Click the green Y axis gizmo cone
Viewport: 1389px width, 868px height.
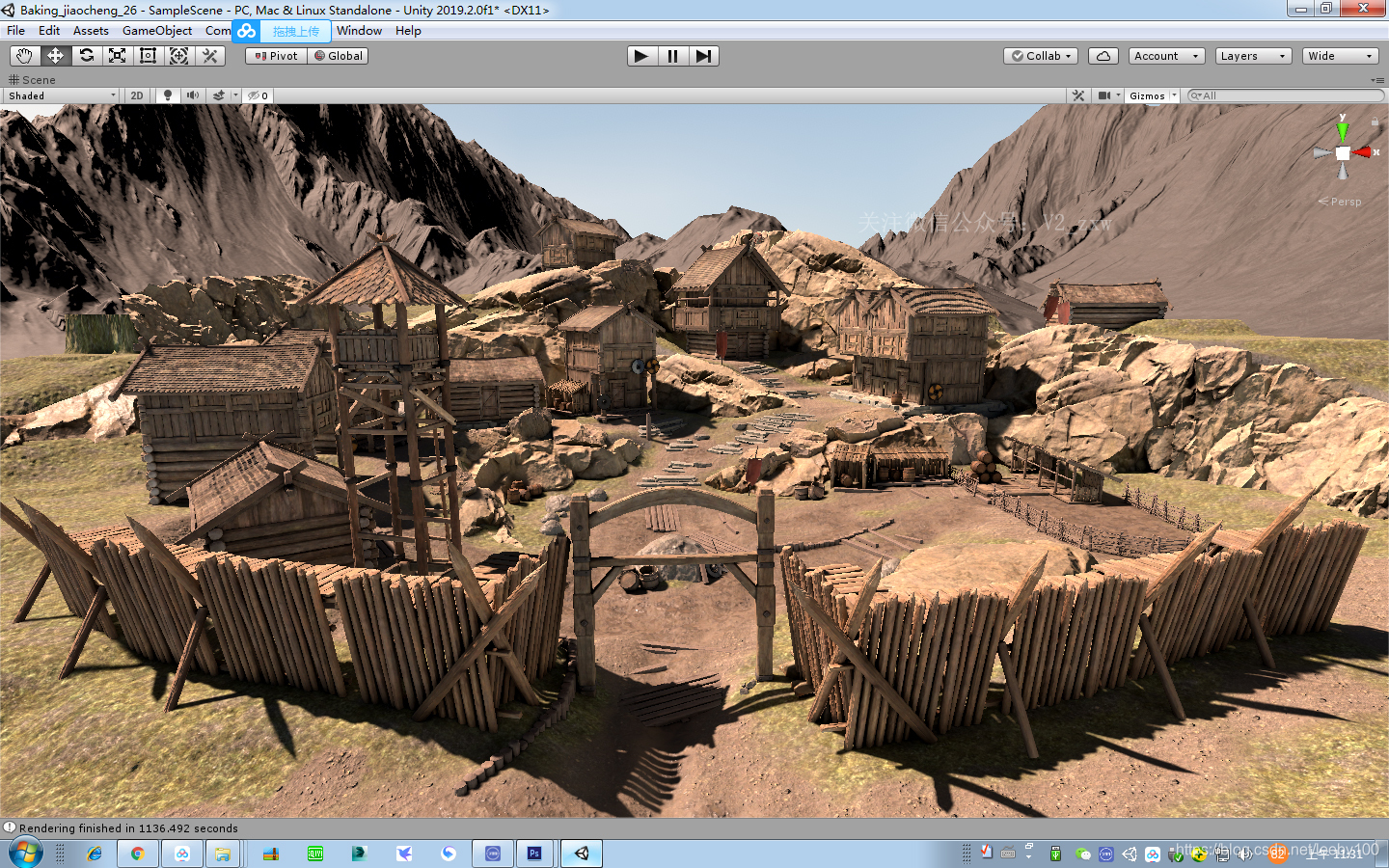[1343, 130]
